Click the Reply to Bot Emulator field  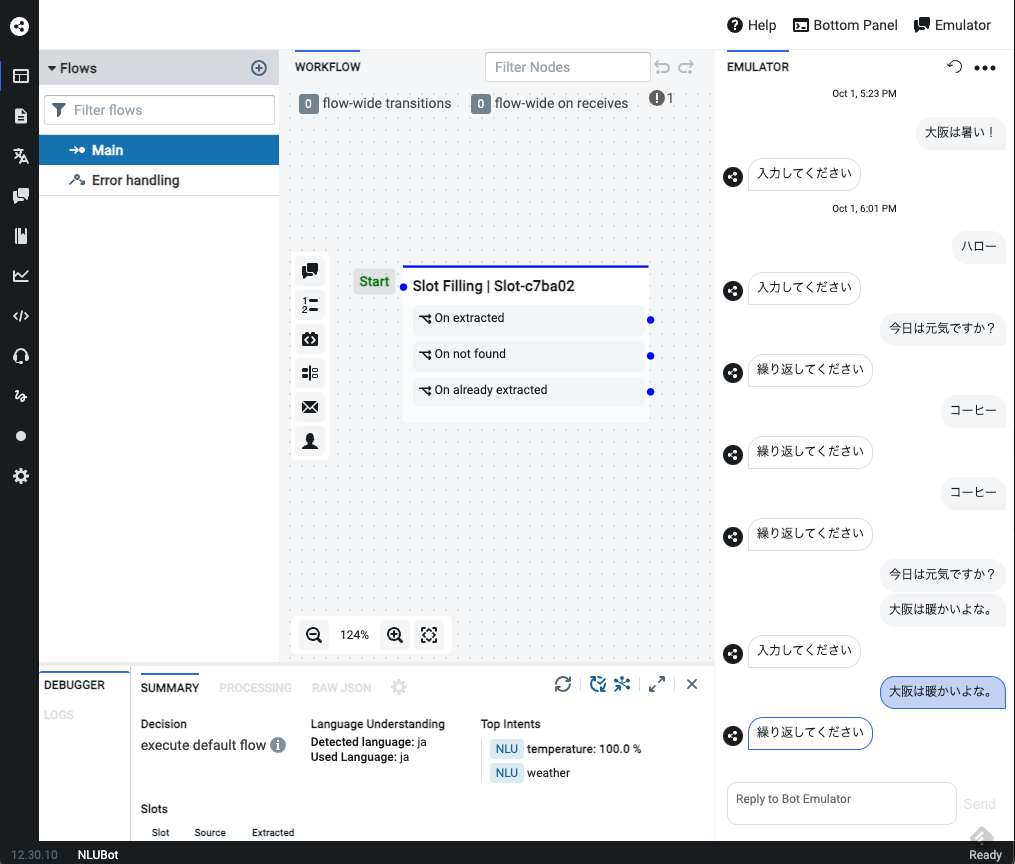click(x=841, y=803)
